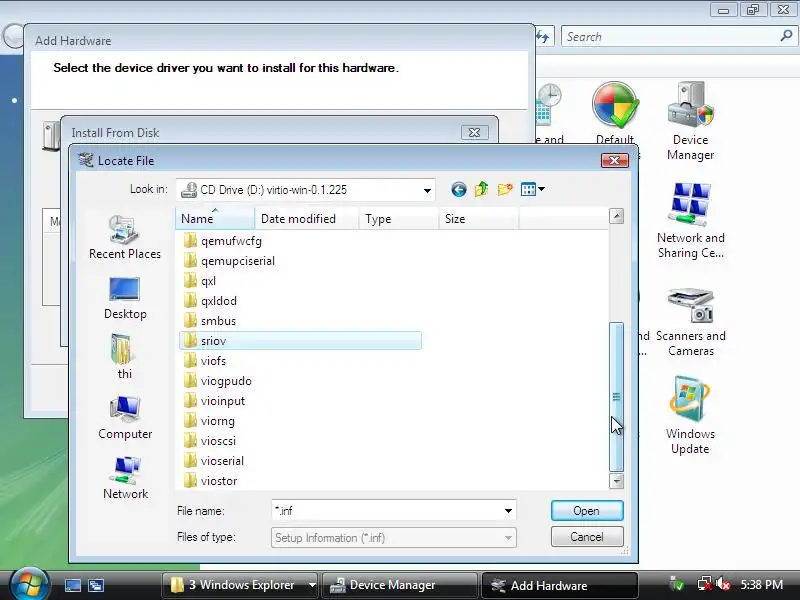Select the qxldod folder
The image size is (800, 600).
tap(210, 301)
